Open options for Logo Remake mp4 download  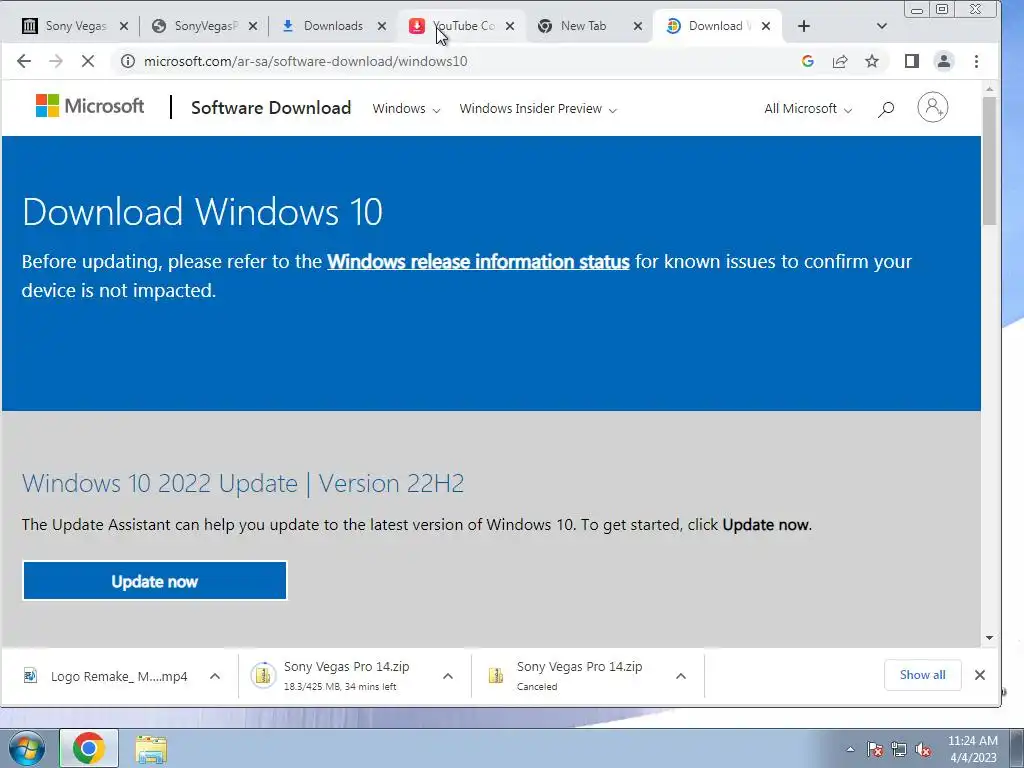tap(215, 676)
